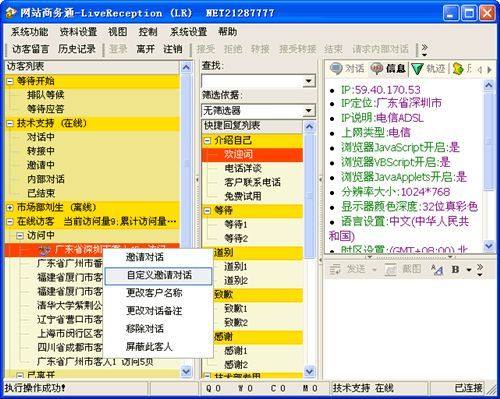Select 对话中 in visitor list

click(41, 137)
